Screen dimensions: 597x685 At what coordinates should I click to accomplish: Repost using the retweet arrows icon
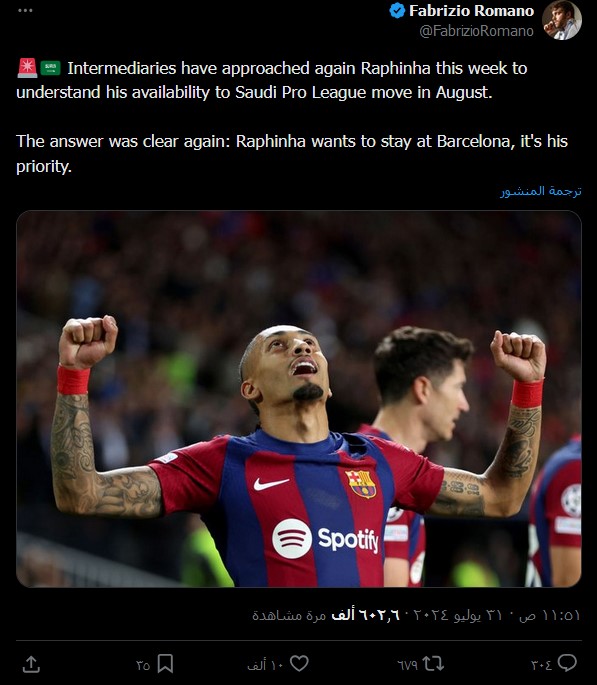(x=434, y=664)
